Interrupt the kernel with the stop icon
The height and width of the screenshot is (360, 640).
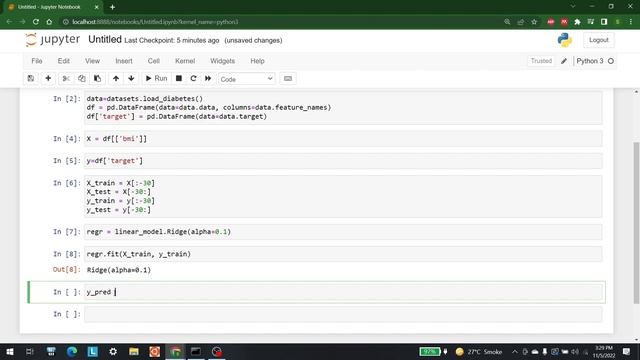[x=179, y=78]
